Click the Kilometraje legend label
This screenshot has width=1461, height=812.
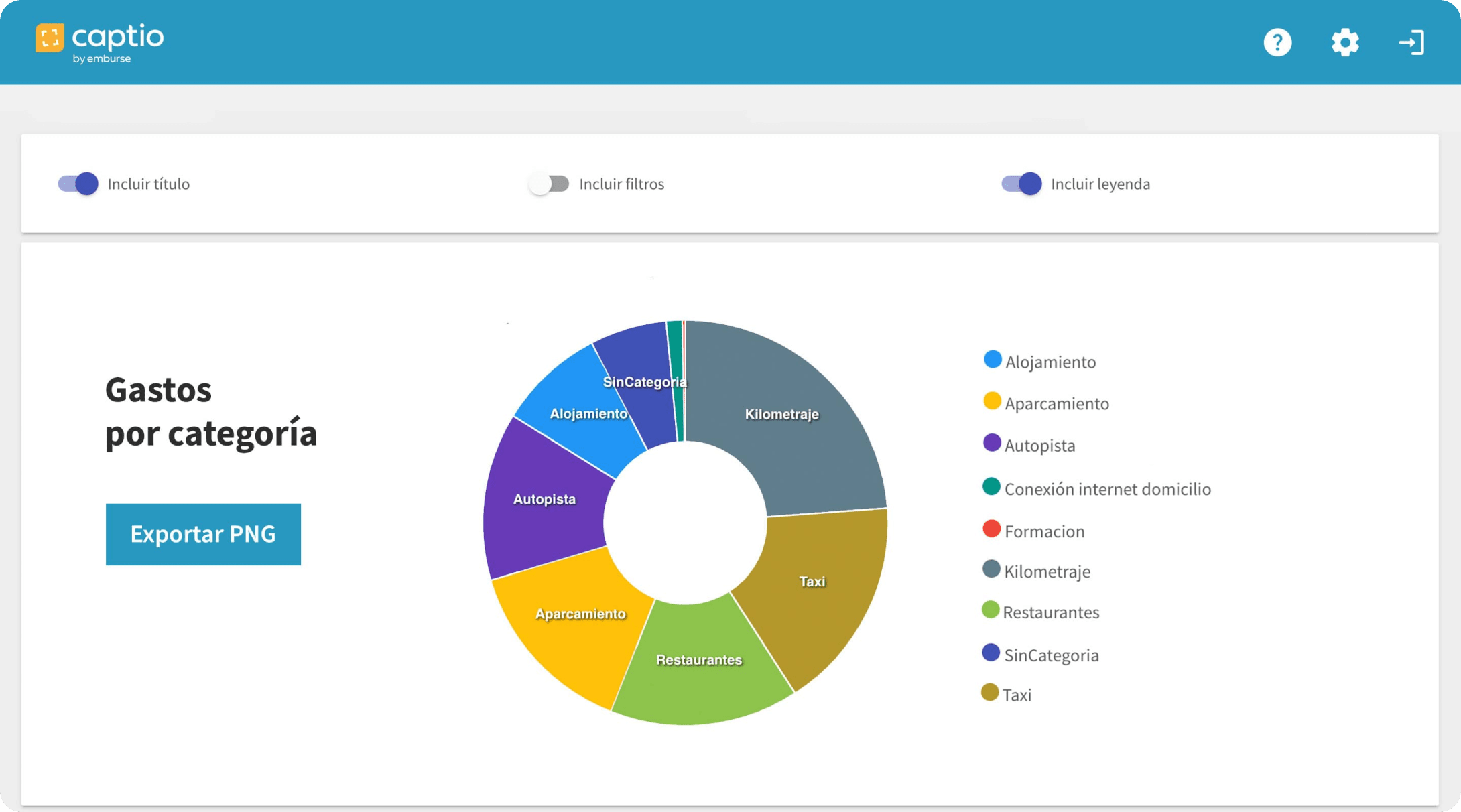pos(1047,572)
